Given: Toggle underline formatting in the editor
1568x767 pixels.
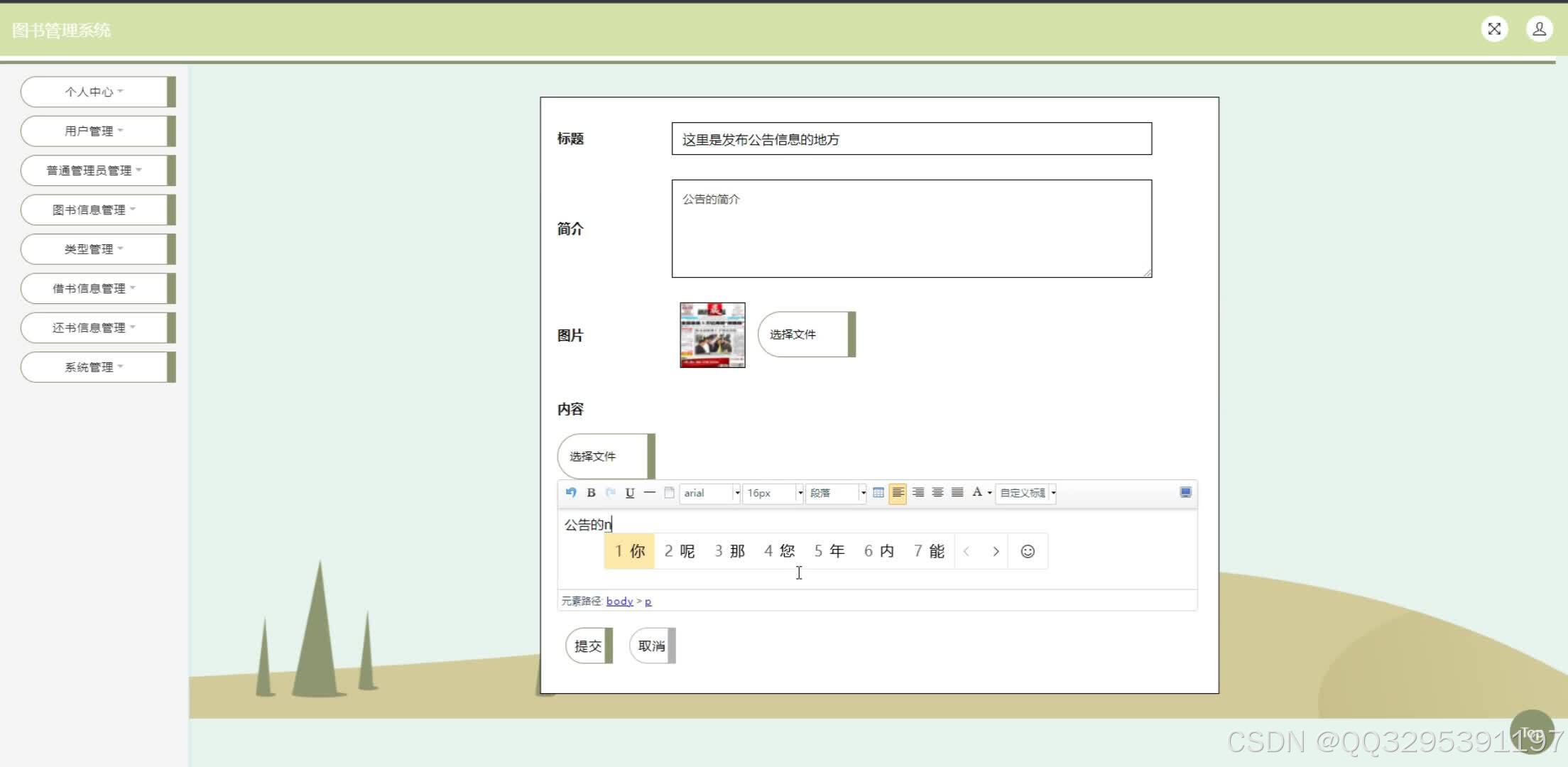Looking at the screenshot, I should point(630,492).
